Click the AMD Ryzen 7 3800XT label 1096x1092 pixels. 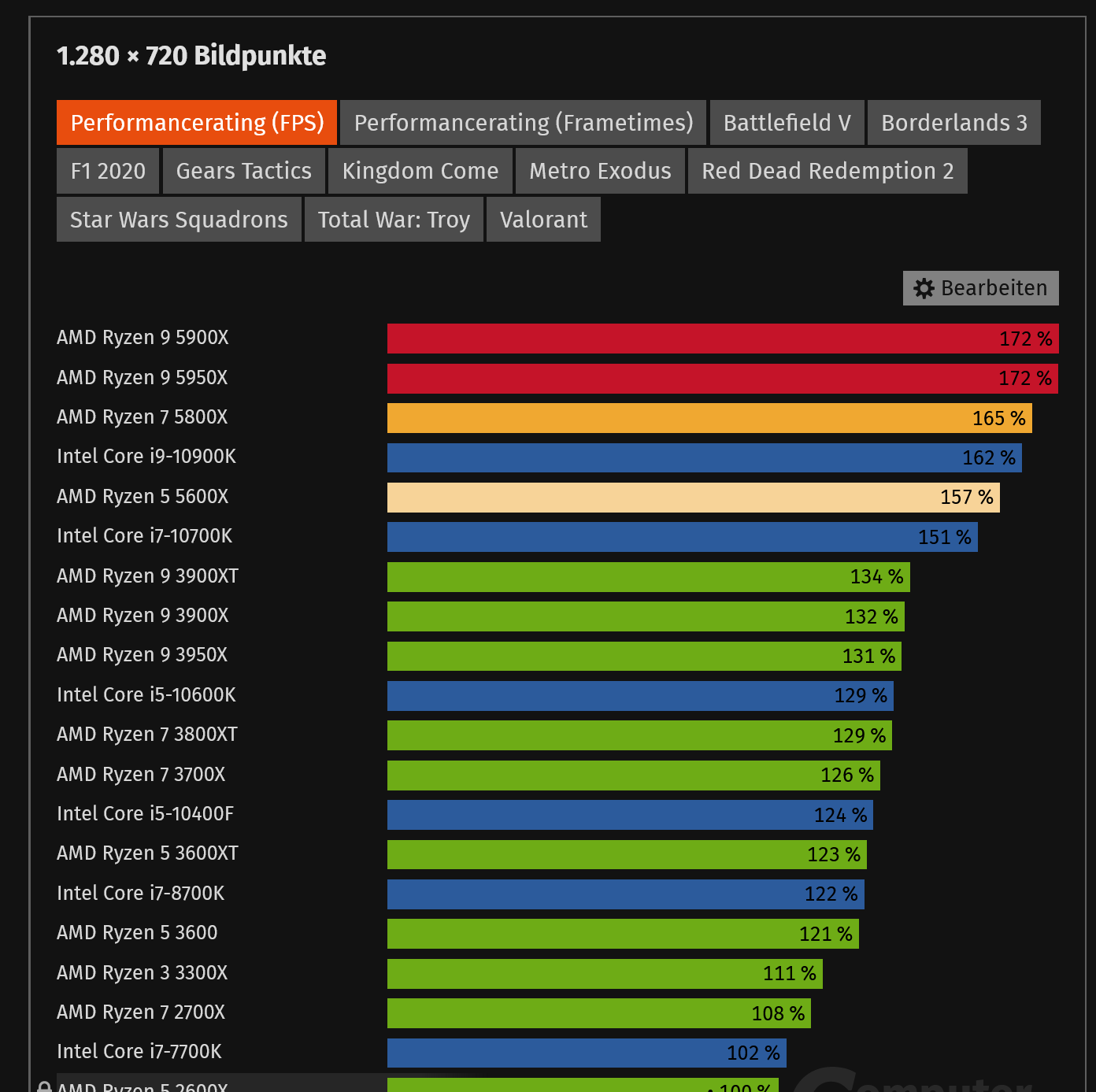point(147,735)
